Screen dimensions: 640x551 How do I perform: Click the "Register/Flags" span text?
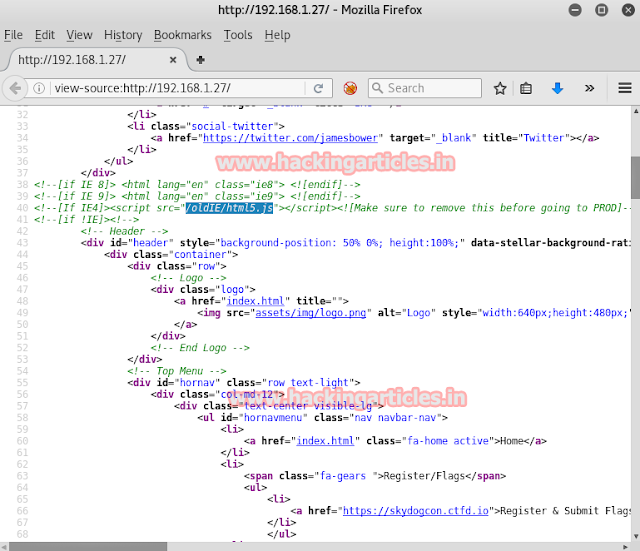tap(424, 476)
